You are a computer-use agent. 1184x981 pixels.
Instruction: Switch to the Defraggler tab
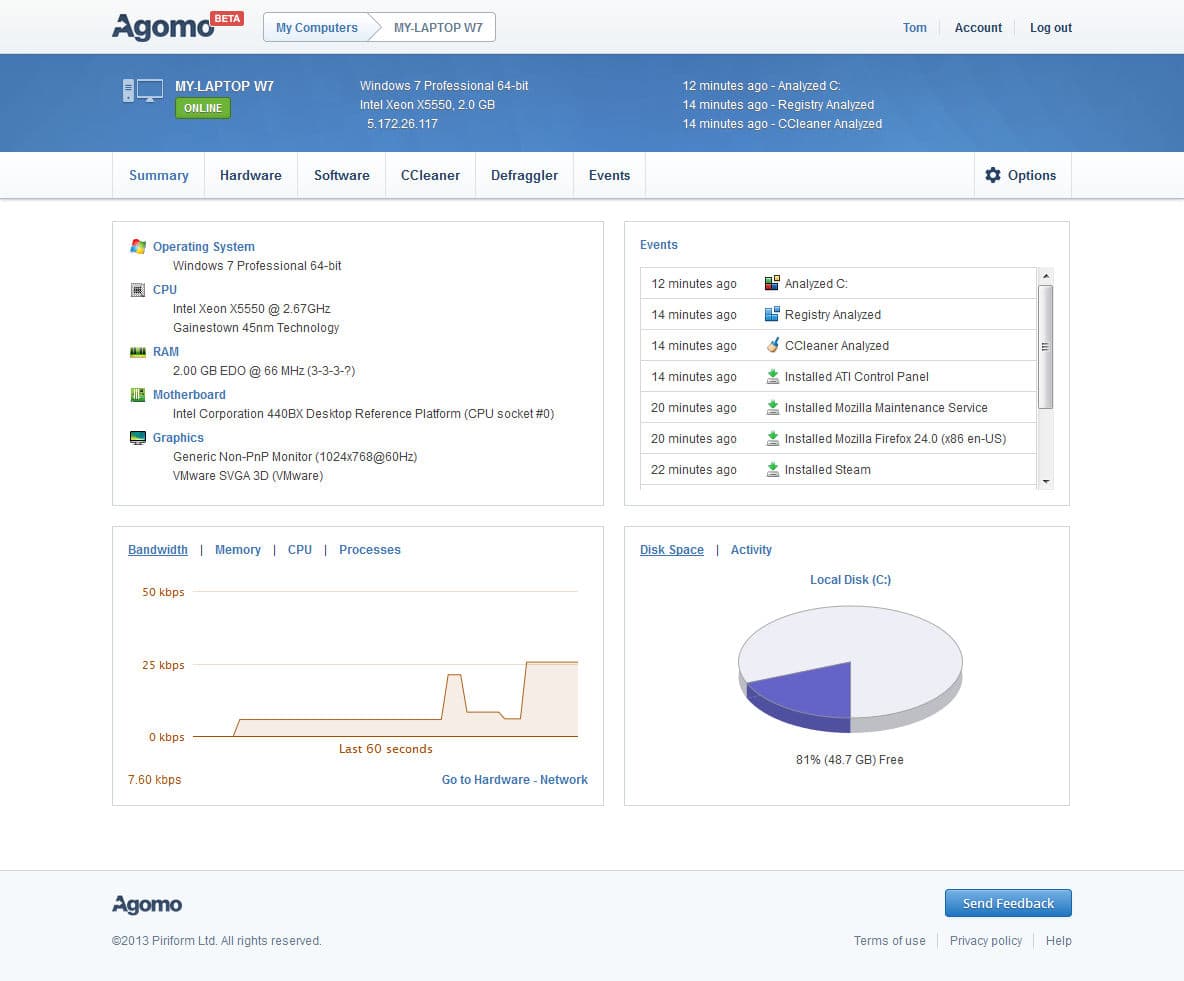[x=524, y=175]
